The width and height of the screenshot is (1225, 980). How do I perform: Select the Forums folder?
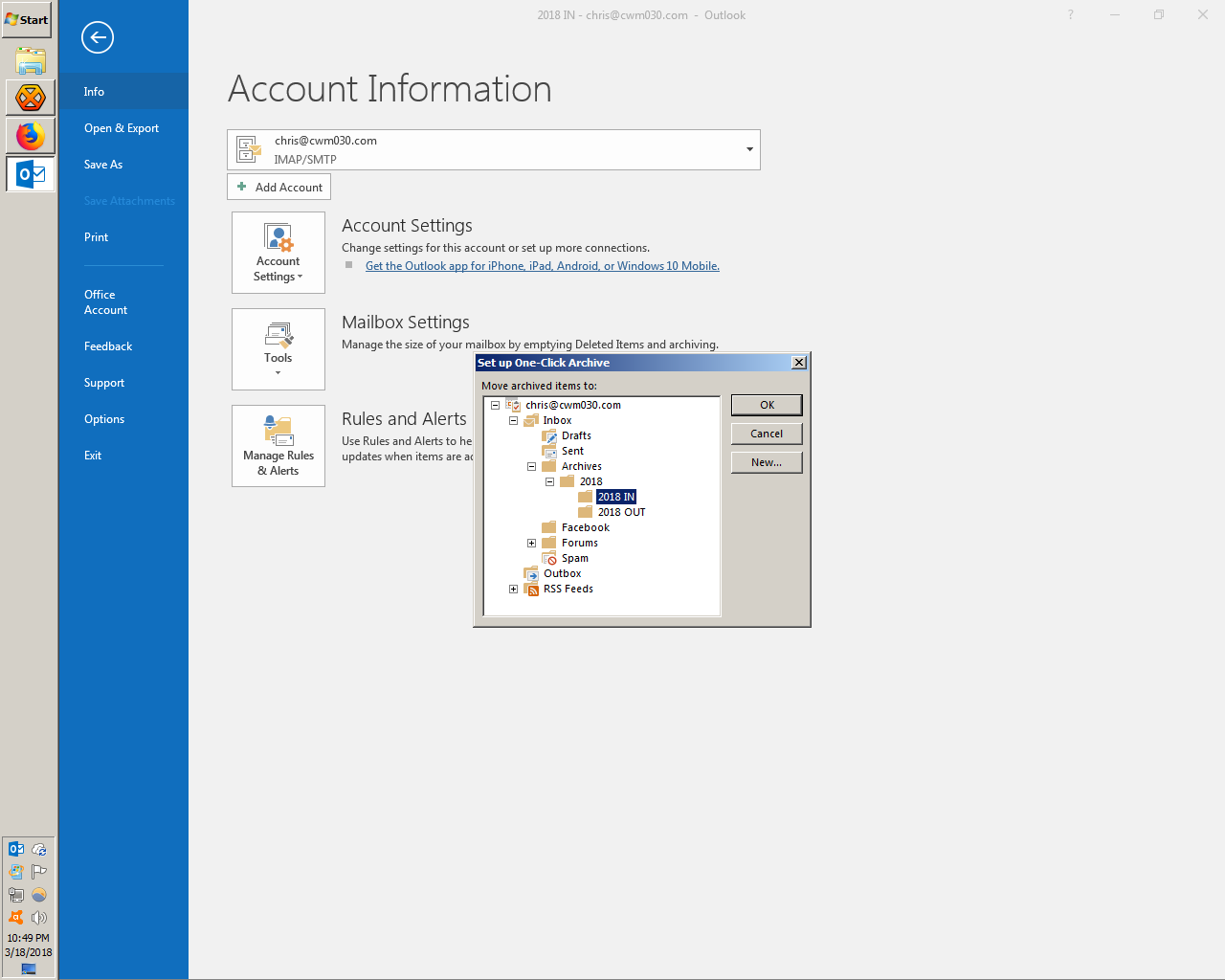[x=579, y=543]
